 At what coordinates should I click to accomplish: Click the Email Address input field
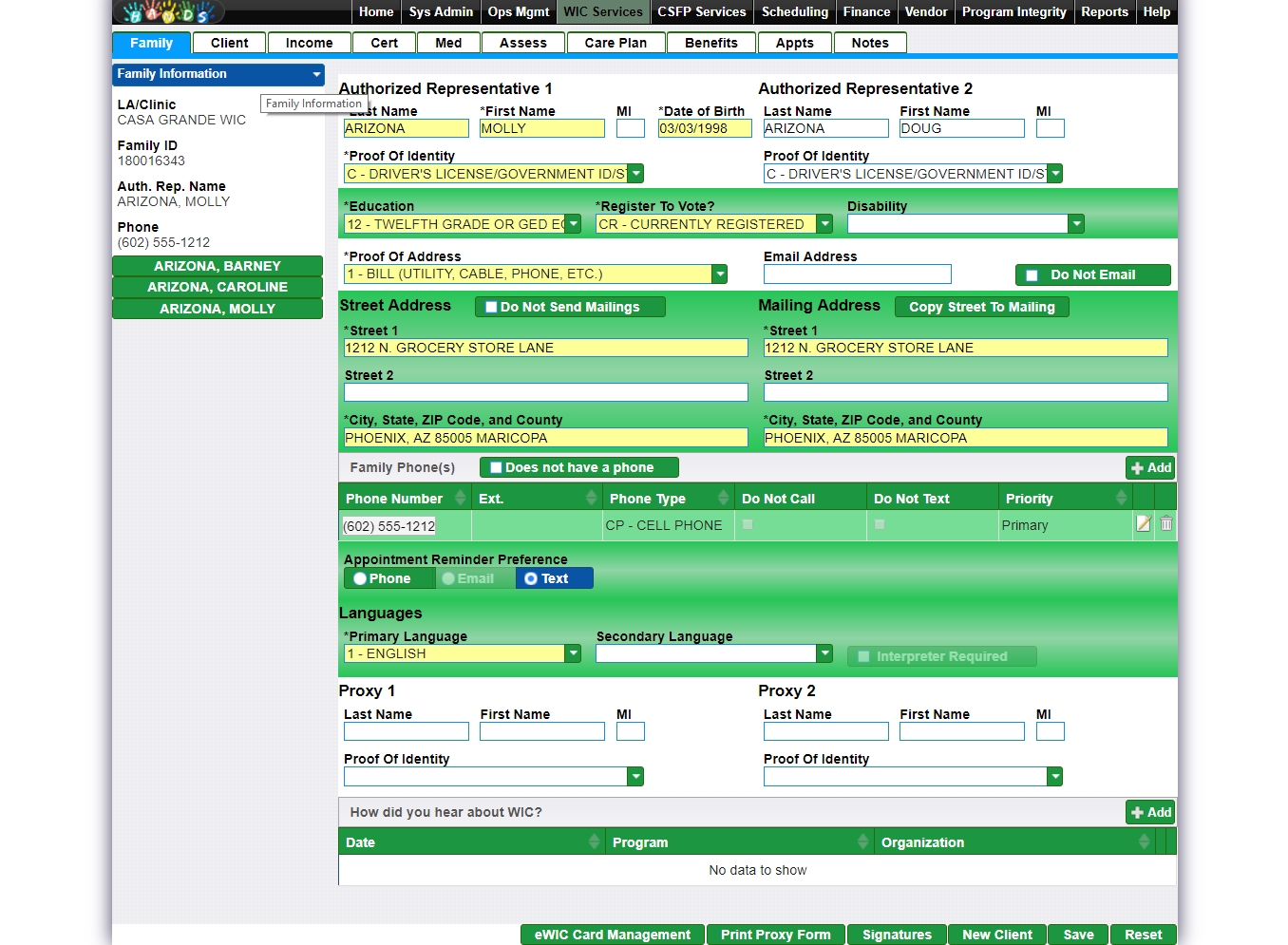tap(857, 274)
